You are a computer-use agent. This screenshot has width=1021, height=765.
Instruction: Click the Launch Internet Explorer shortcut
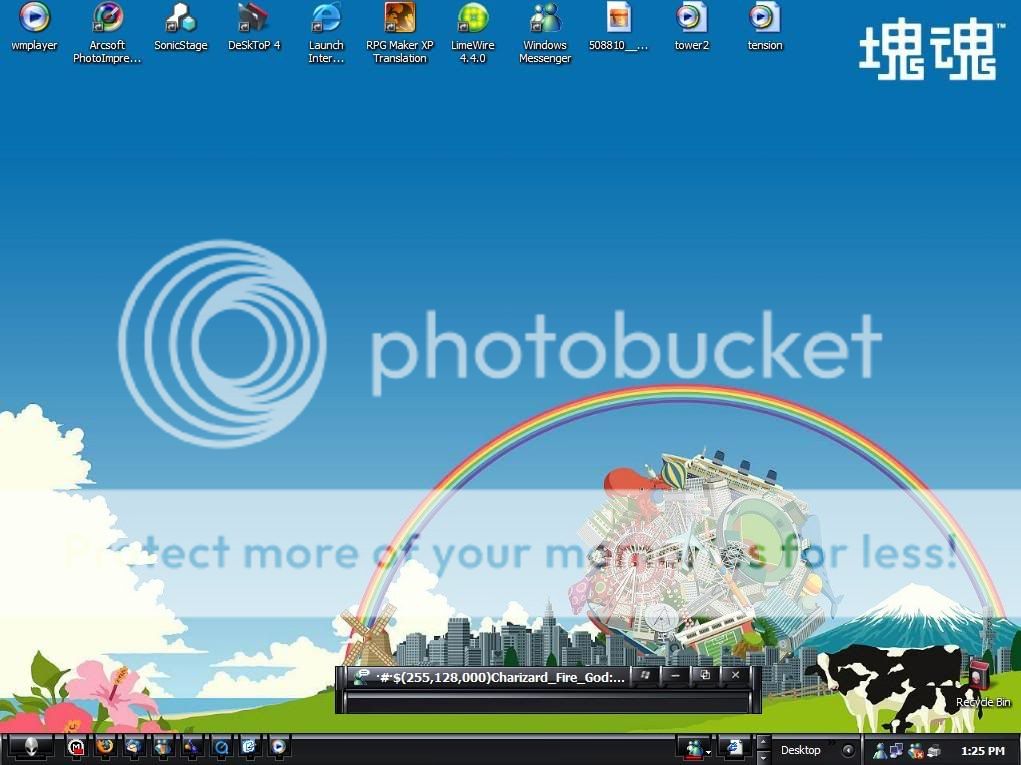326,18
